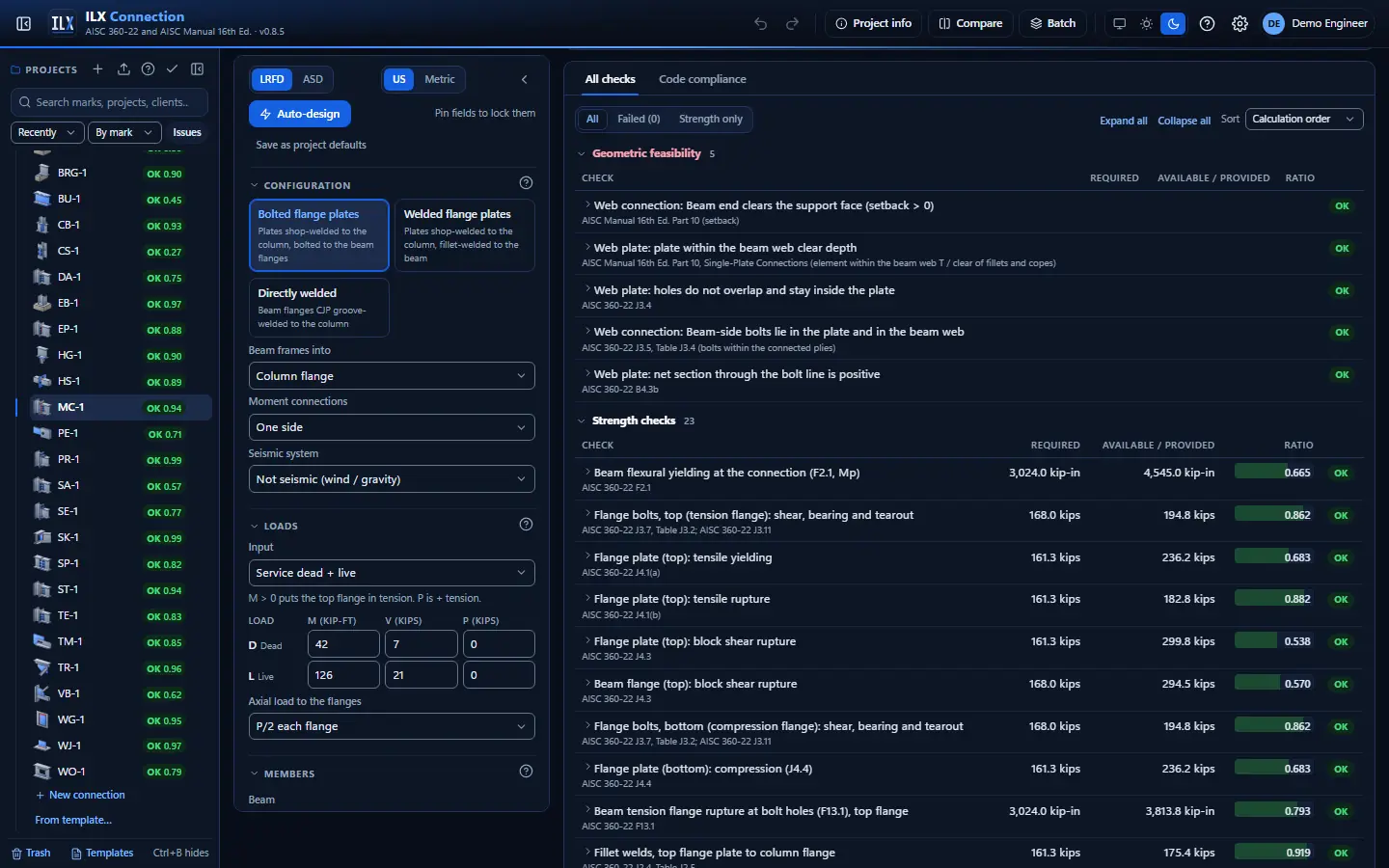Screen dimensions: 1389x868
Task: Click the DE user avatar
Action: click(1273, 23)
